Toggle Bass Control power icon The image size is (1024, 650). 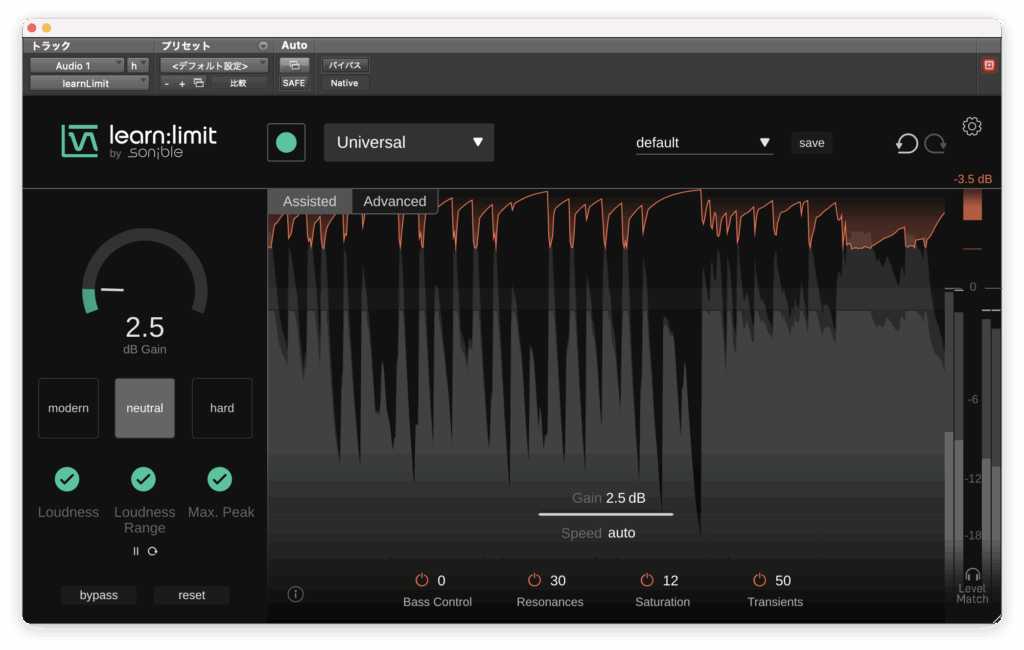422,579
